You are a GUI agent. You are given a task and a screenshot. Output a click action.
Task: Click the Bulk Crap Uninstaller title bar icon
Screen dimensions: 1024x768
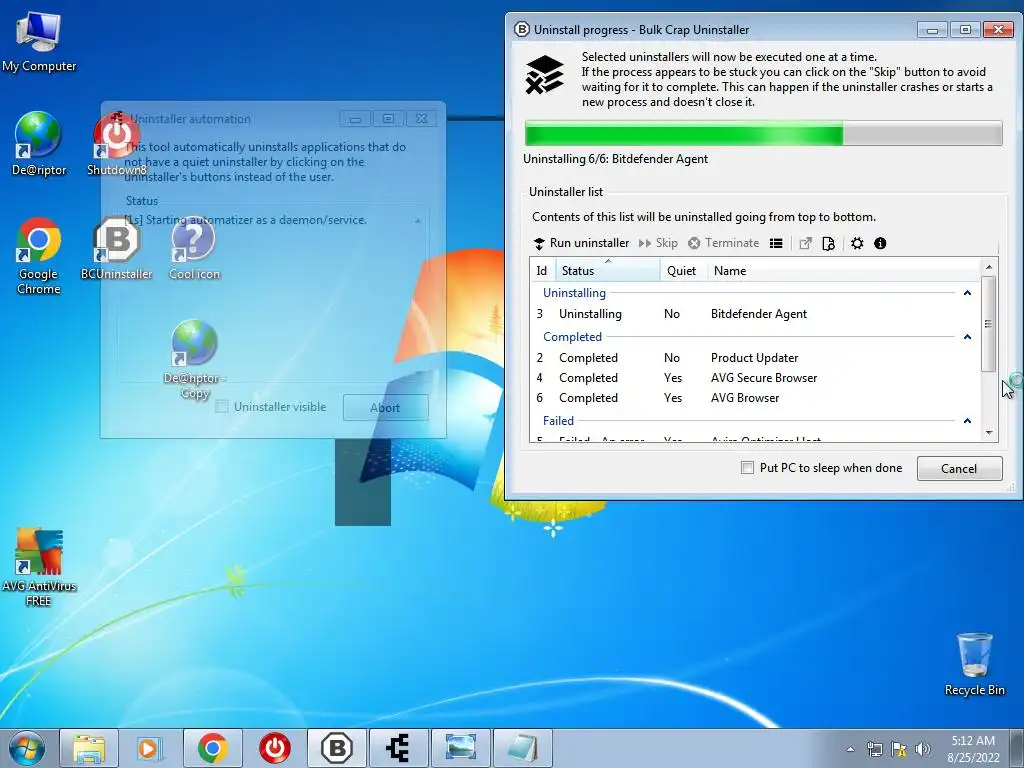(522, 29)
